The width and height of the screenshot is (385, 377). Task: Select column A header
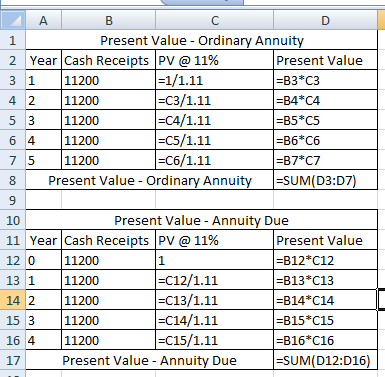point(43,20)
